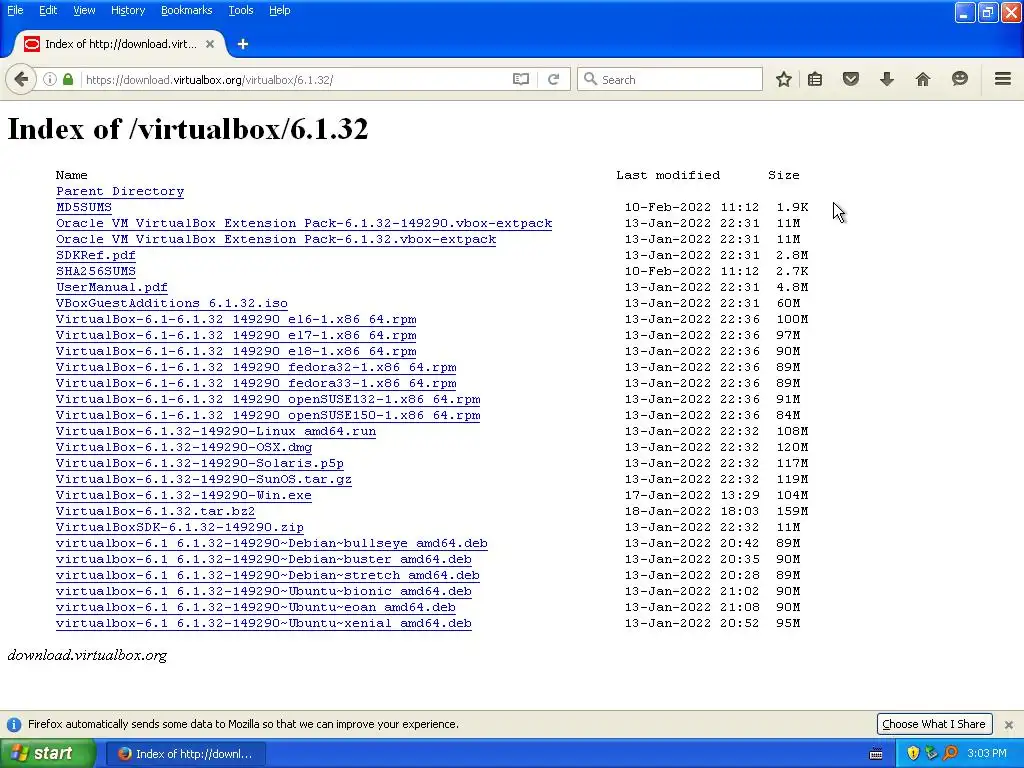Click the info icon in notification bar
The image size is (1024, 768).
(x=14, y=724)
